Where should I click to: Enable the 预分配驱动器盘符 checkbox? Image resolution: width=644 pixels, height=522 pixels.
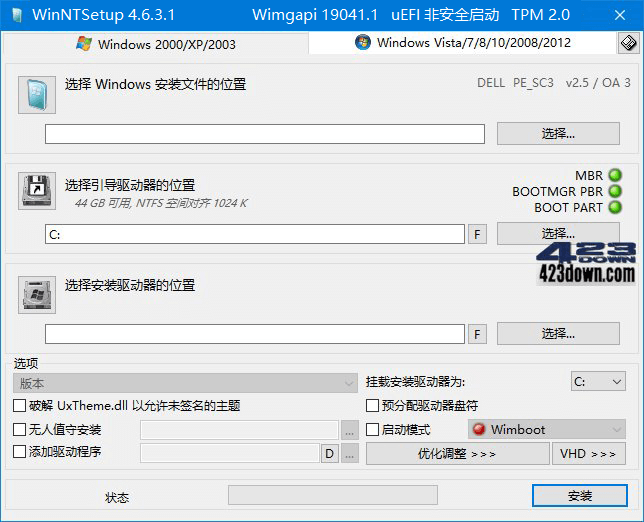[x=372, y=406]
